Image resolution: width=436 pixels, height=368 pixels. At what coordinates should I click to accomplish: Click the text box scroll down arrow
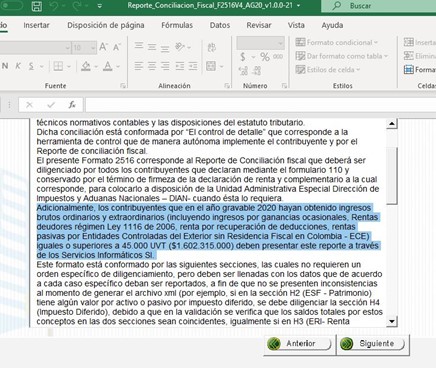click(392, 321)
